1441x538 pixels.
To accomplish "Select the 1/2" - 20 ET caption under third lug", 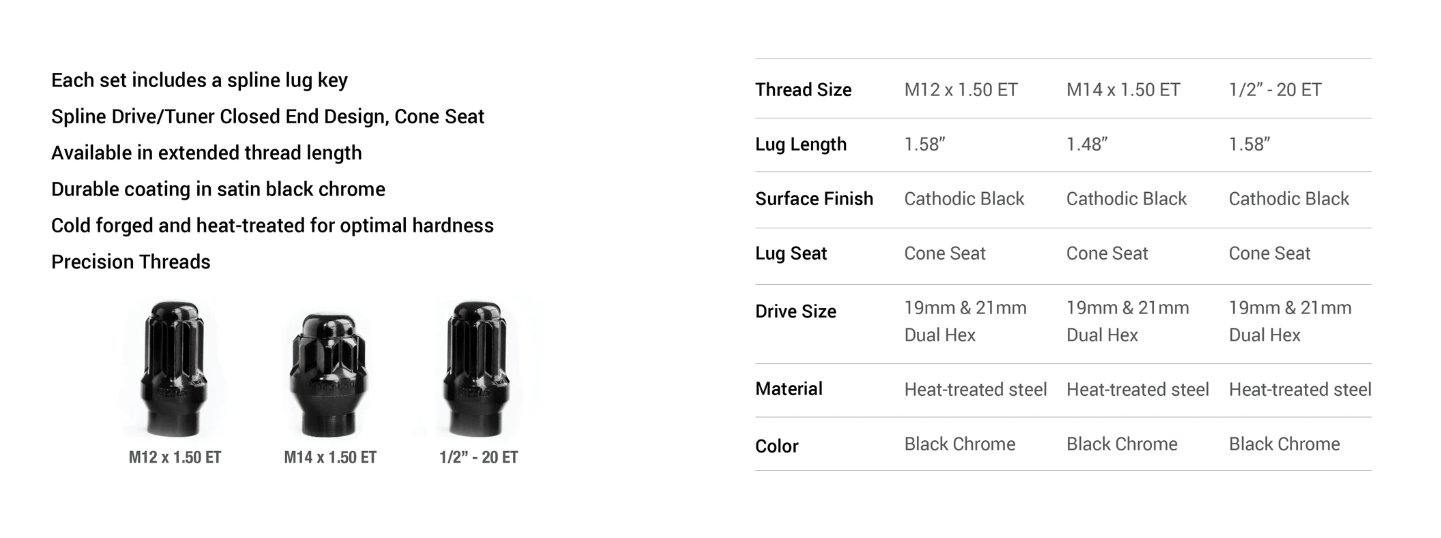I will tap(478, 457).
